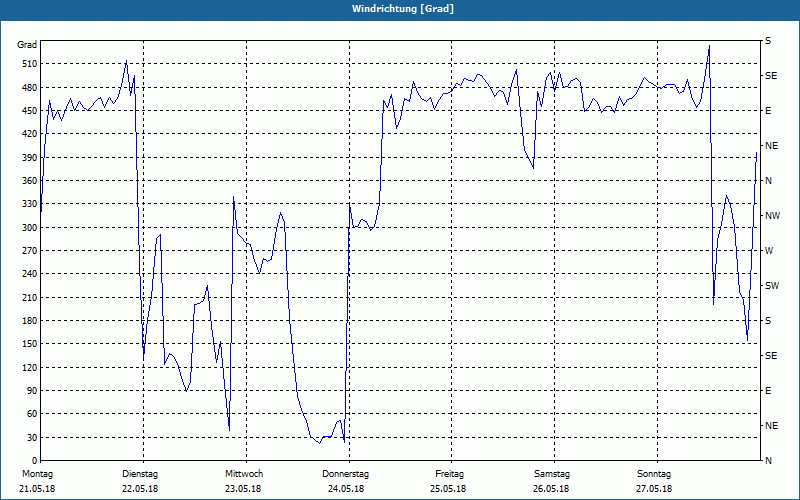Viewport: 800px width, 500px height.
Task: Click the E compass label beside the 90 gridline
Action: (x=768, y=391)
